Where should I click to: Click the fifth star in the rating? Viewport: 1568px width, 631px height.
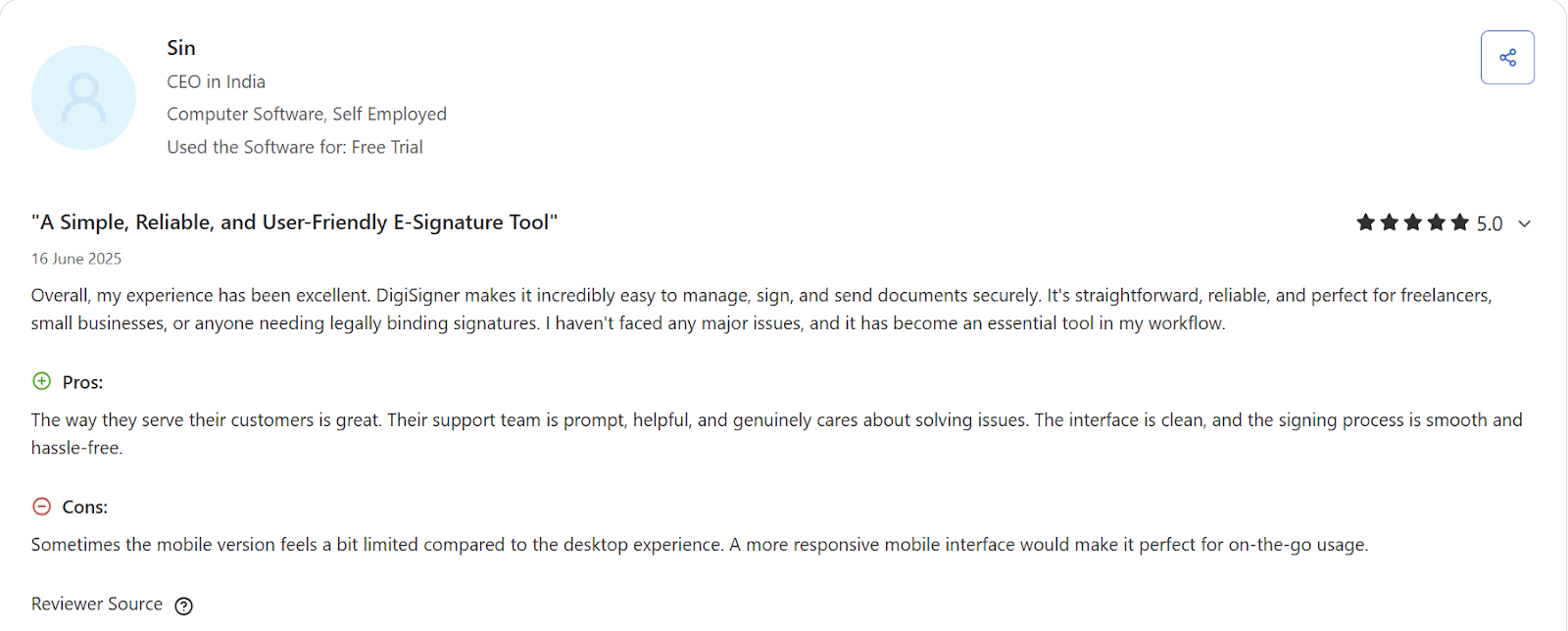coord(1459,222)
